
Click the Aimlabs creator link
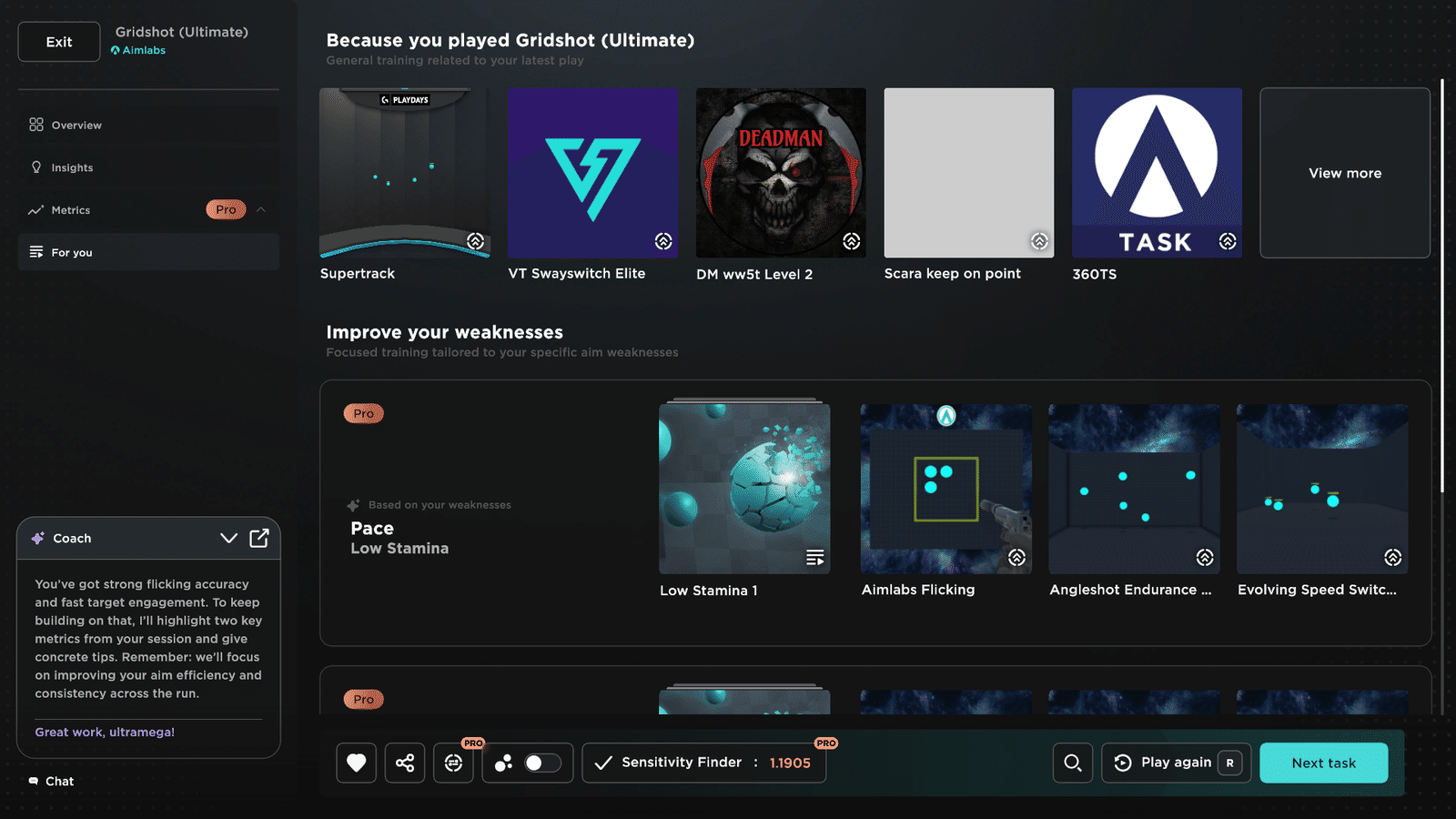pos(138,50)
